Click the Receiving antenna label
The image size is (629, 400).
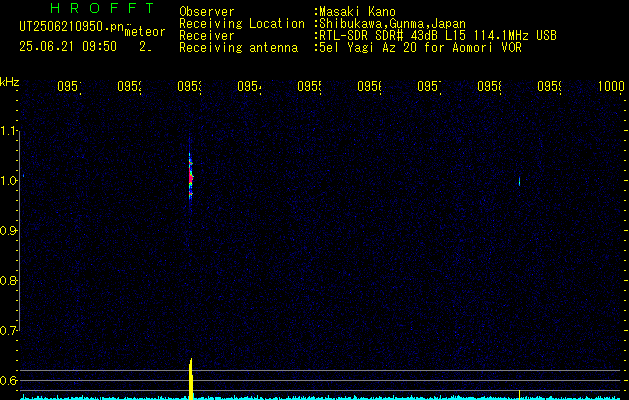point(238,48)
